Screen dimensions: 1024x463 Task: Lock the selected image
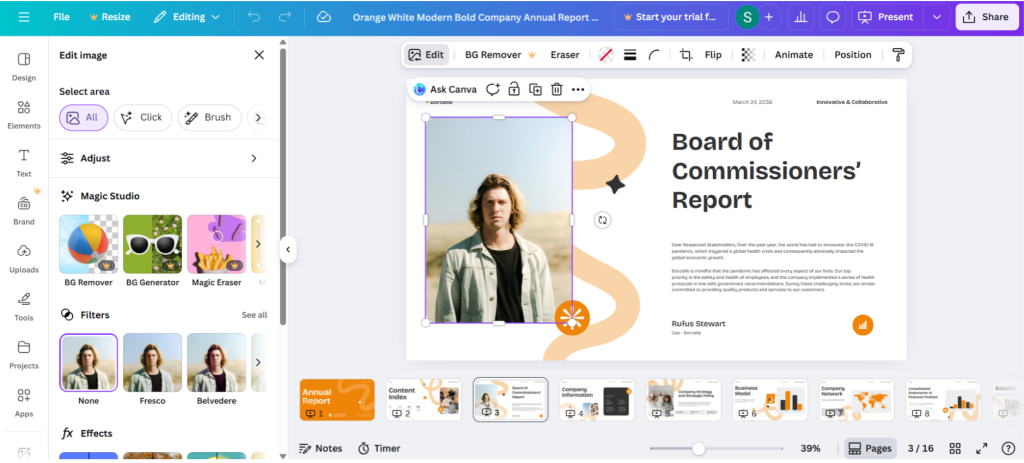(514, 89)
